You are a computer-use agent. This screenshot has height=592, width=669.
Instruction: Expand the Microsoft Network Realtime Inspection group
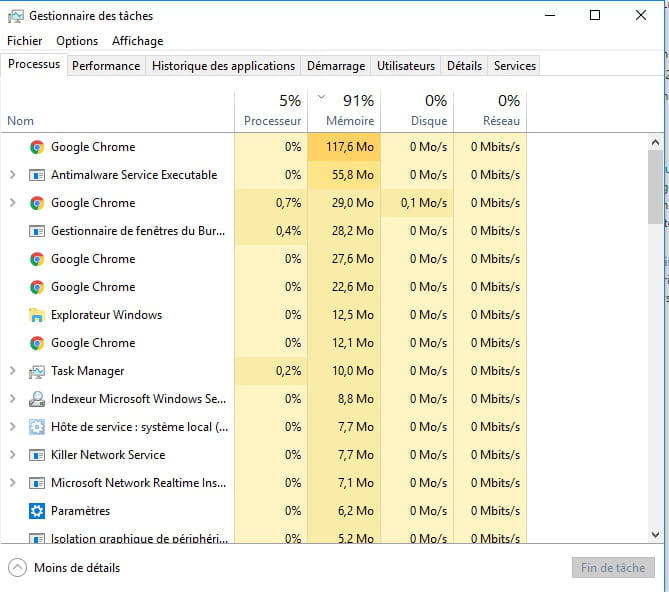click(x=12, y=483)
